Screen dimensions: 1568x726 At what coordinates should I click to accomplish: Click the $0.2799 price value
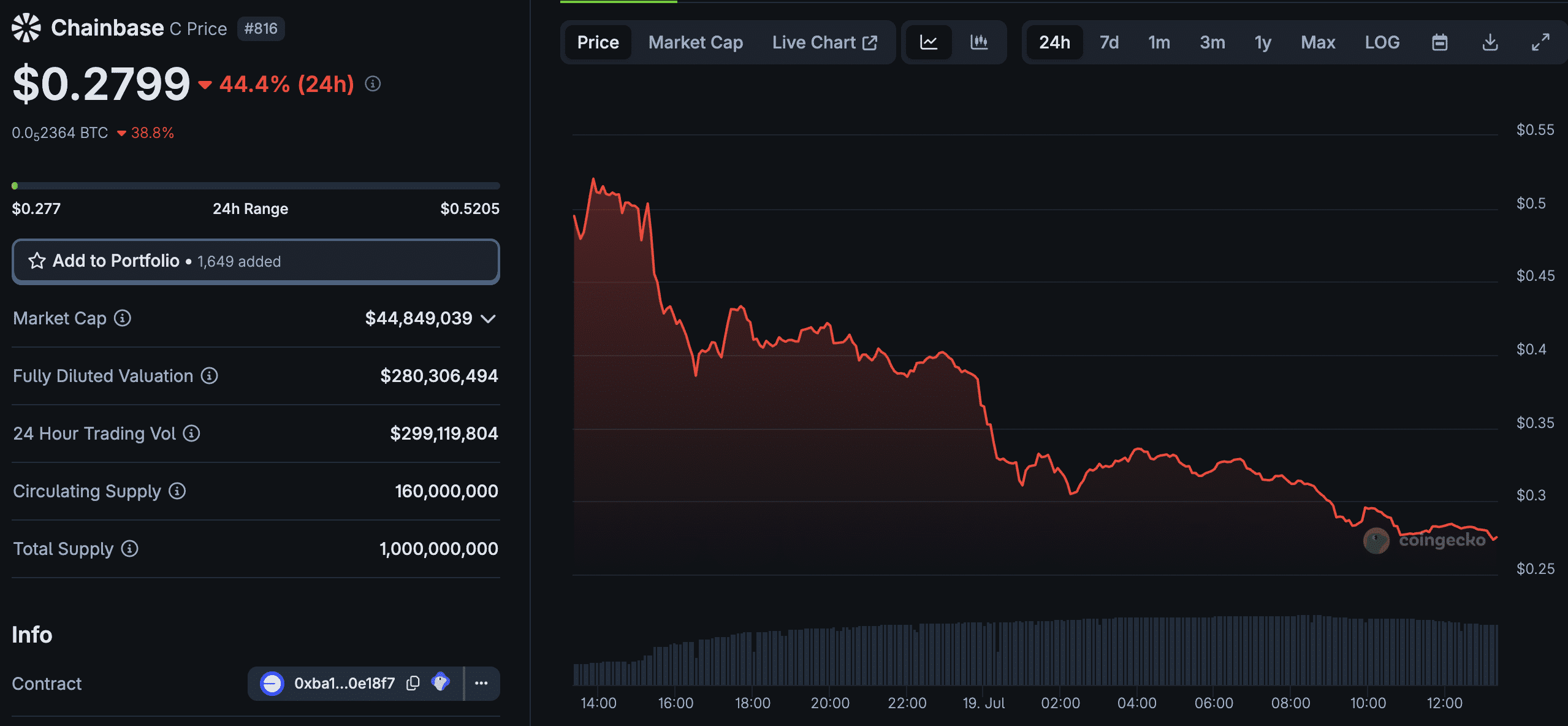[101, 83]
